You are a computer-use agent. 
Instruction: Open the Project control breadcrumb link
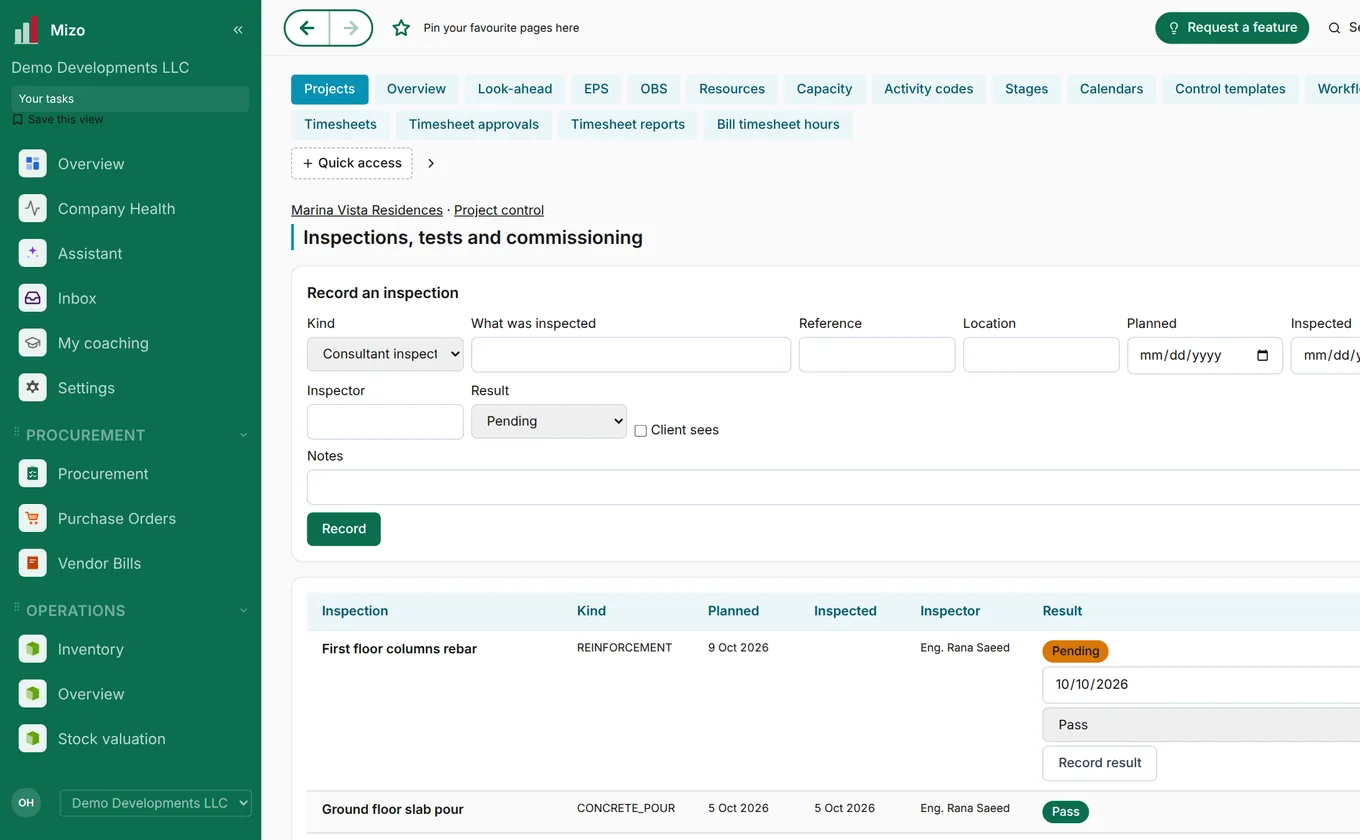tap(499, 210)
